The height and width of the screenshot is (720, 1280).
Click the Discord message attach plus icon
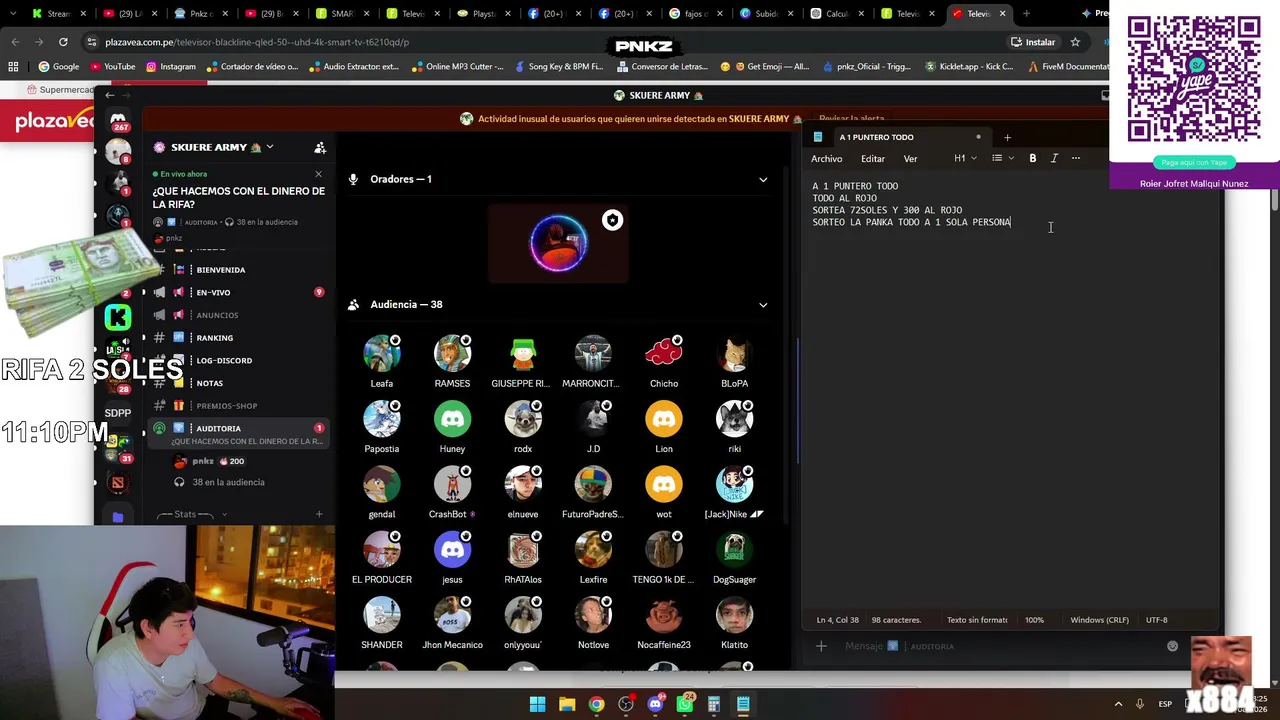[x=821, y=646]
